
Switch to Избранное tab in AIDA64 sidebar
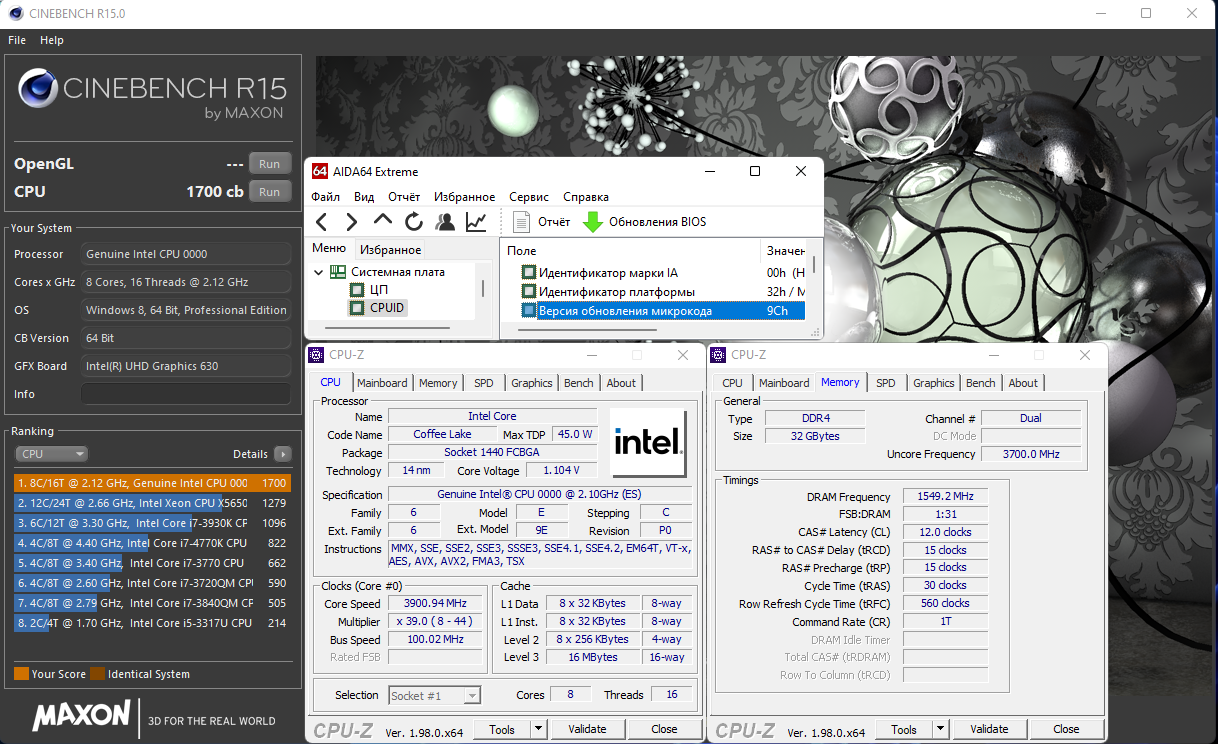click(391, 250)
